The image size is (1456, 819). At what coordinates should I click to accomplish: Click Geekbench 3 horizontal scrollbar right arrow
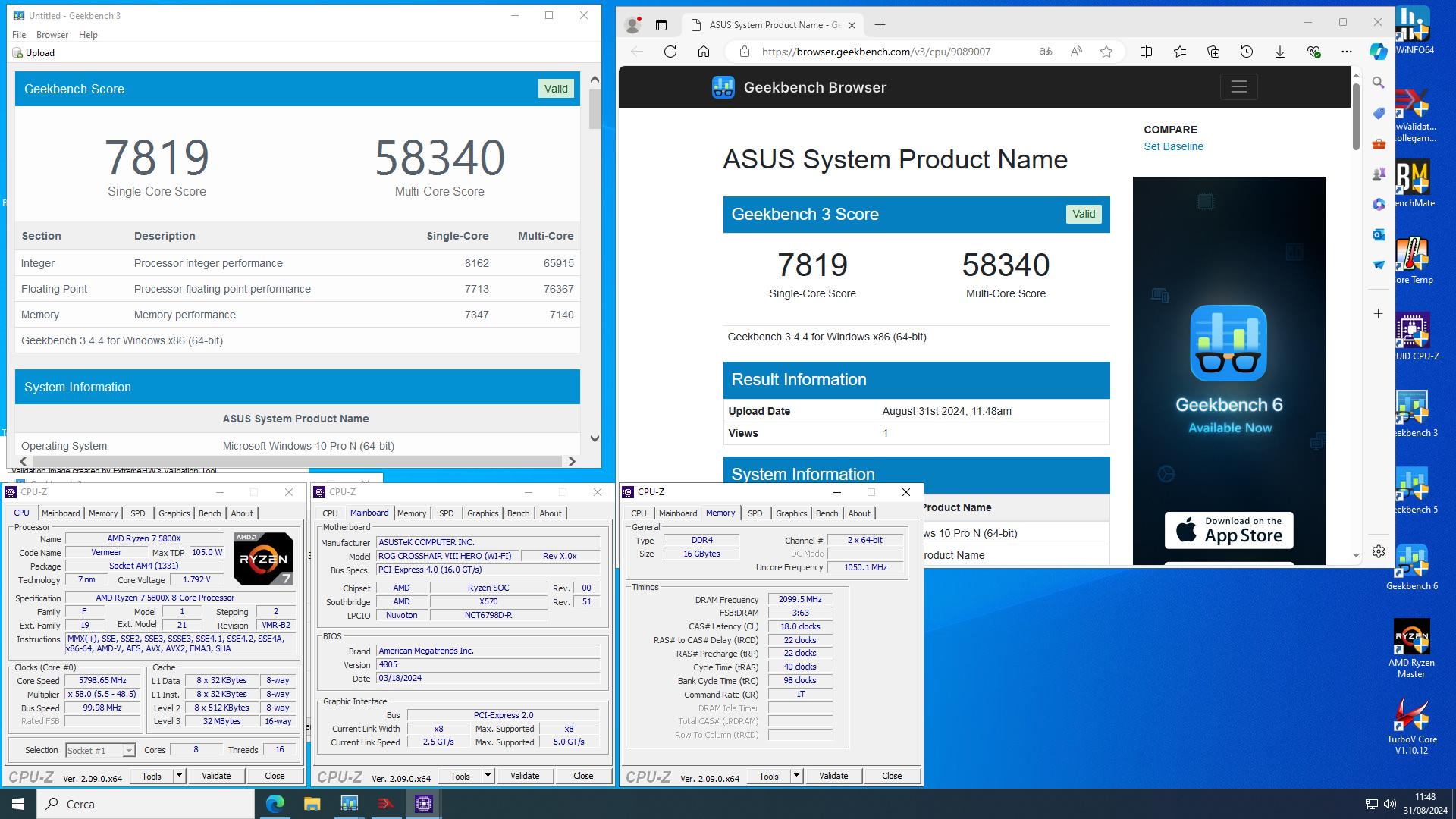tap(572, 461)
